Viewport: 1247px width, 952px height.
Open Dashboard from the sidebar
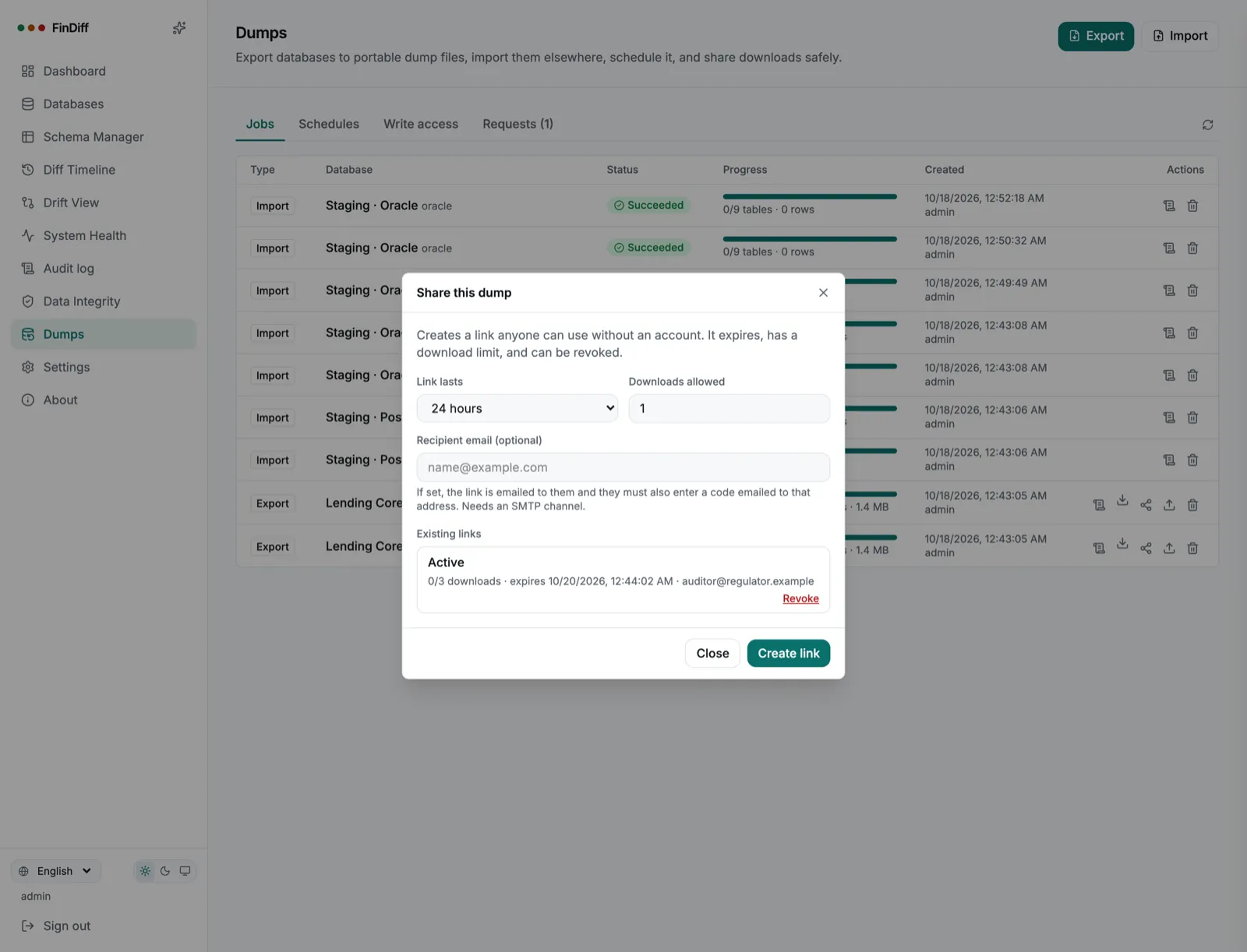(x=104, y=71)
